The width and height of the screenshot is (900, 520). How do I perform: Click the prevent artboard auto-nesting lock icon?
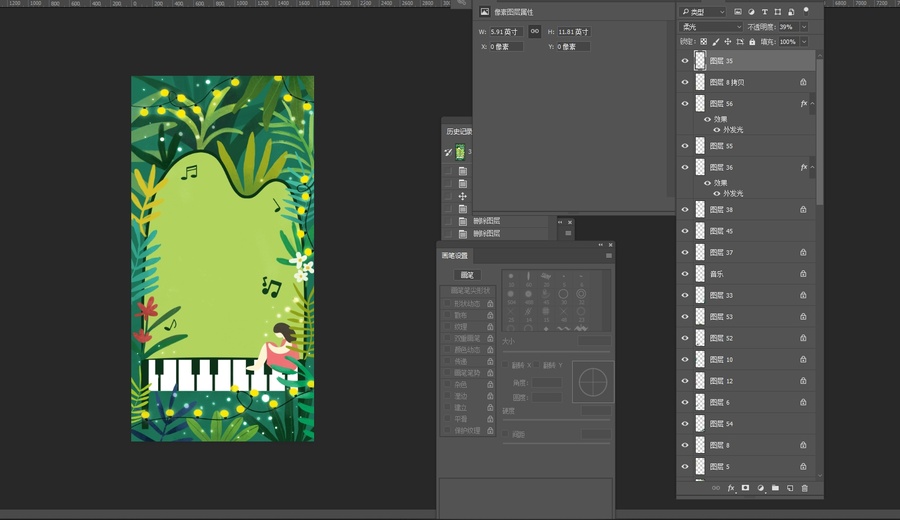740,42
